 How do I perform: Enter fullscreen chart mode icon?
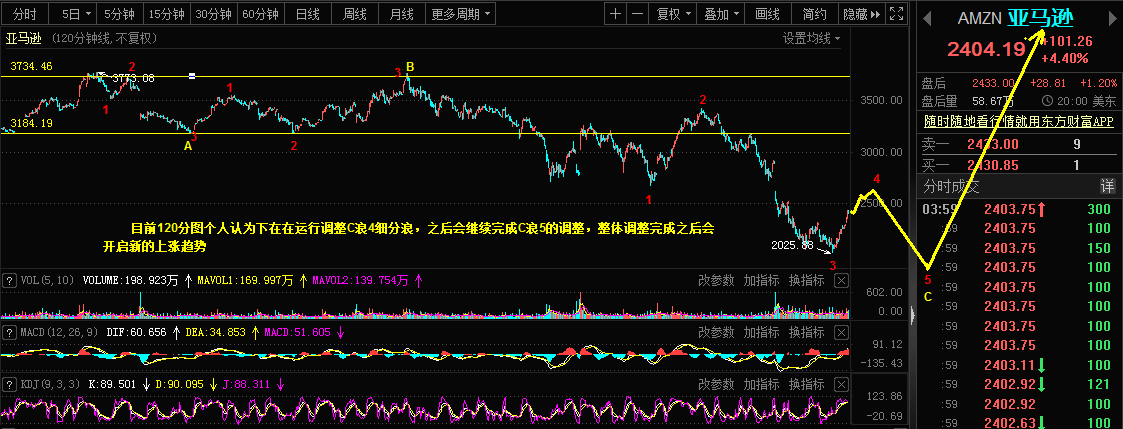point(896,13)
